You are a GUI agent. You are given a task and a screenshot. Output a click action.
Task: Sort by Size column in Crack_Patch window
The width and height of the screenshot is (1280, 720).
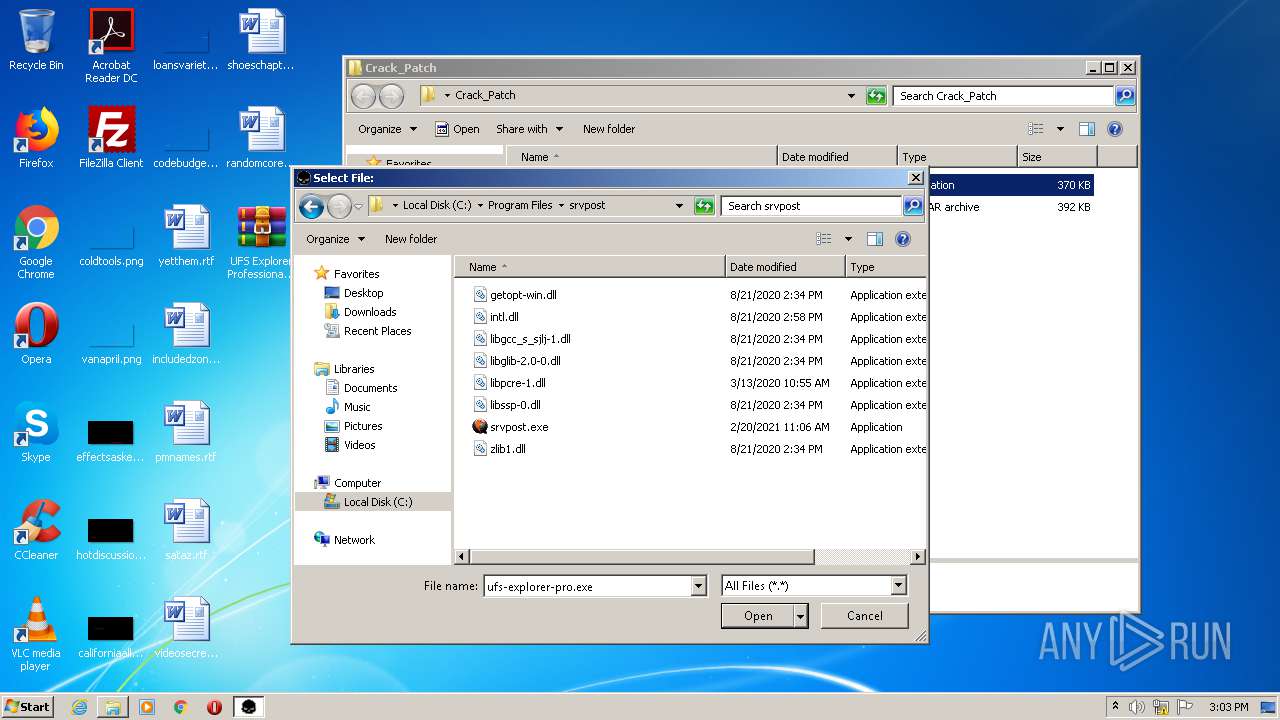tap(1057, 157)
